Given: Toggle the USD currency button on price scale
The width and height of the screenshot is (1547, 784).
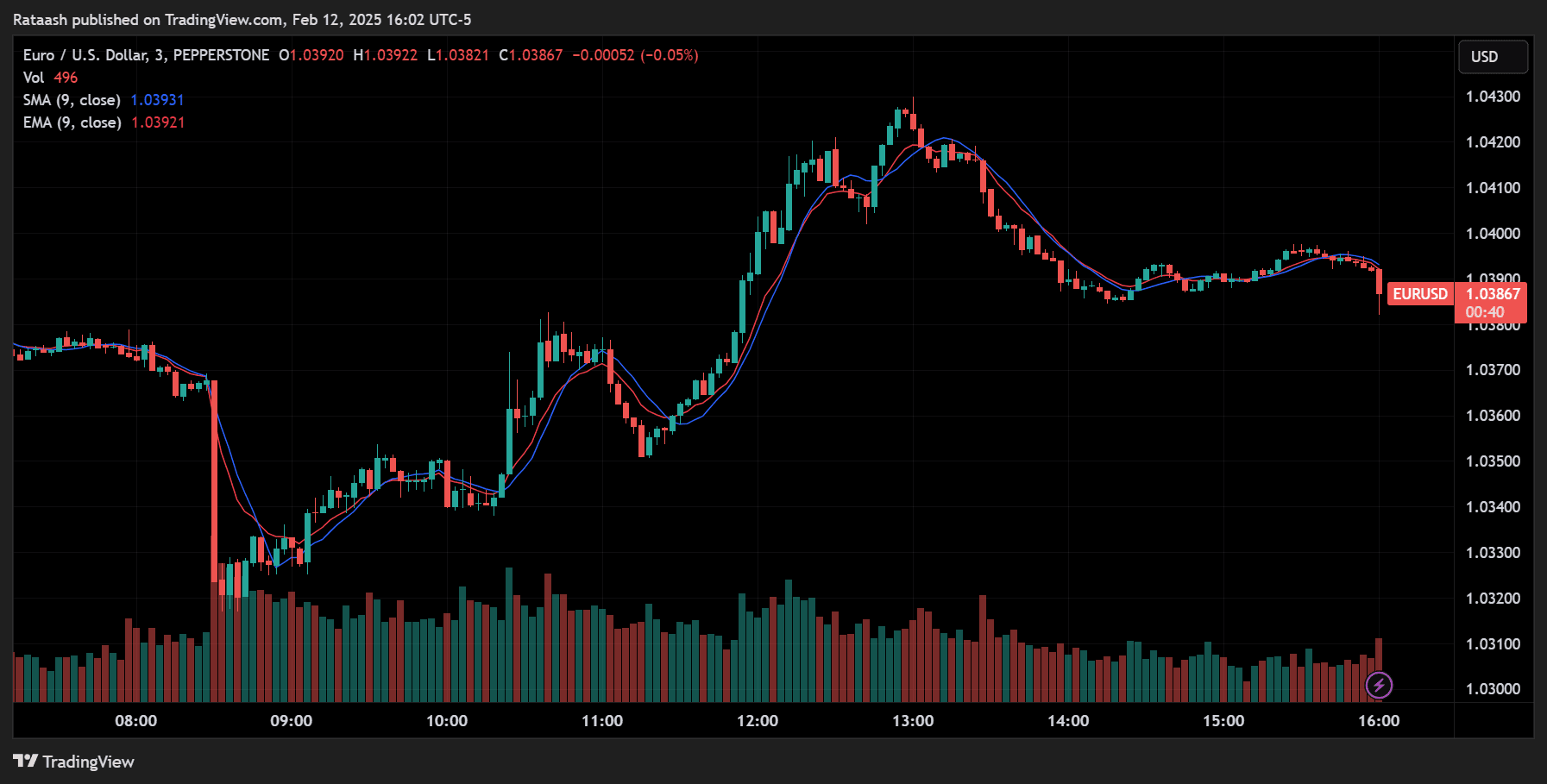Looking at the screenshot, I should coord(1494,57).
